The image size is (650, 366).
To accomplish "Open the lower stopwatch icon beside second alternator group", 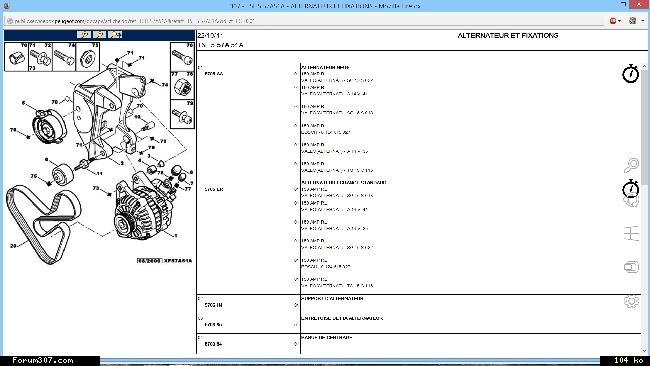I will tap(631, 189).
